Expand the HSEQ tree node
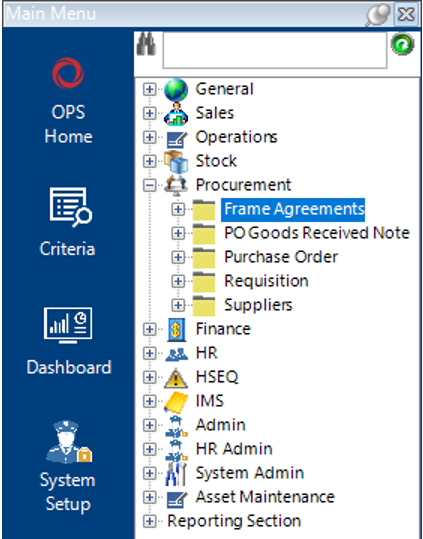 click(149, 377)
